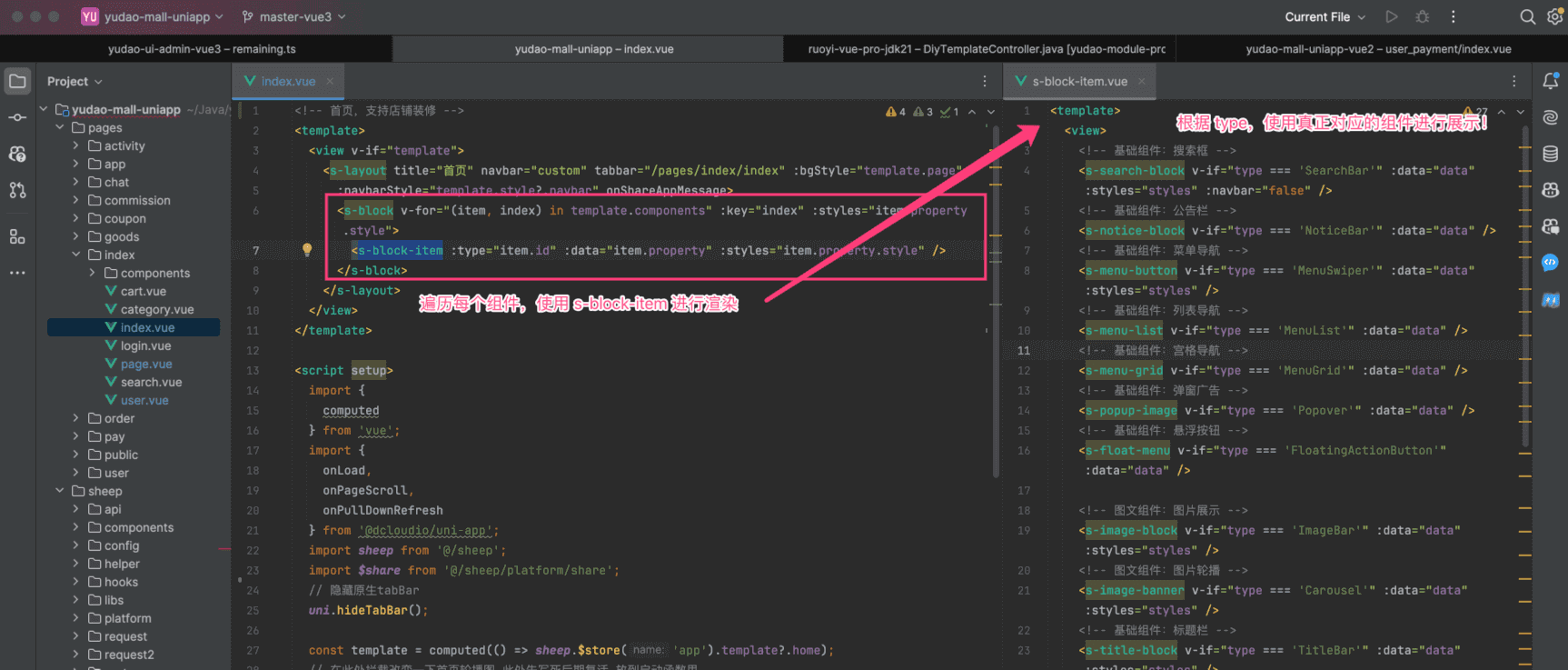This screenshot has width=1568, height=670.
Task: Collapse the sheep folder
Action: [x=60, y=491]
